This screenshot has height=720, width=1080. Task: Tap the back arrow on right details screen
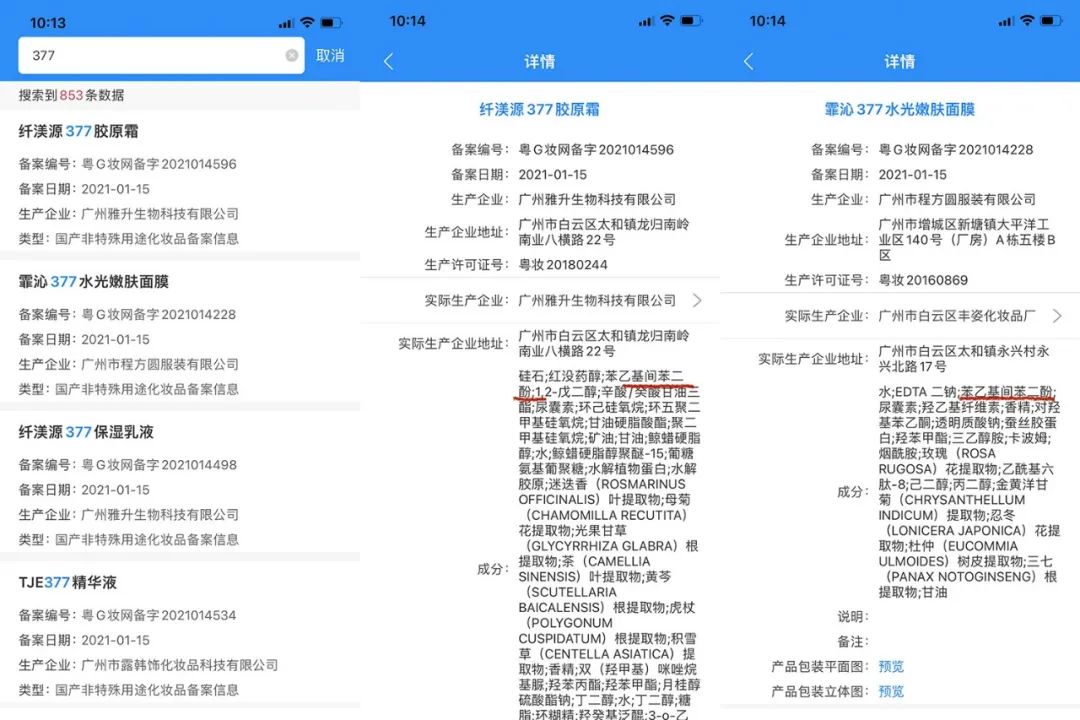click(x=748, y=62)
